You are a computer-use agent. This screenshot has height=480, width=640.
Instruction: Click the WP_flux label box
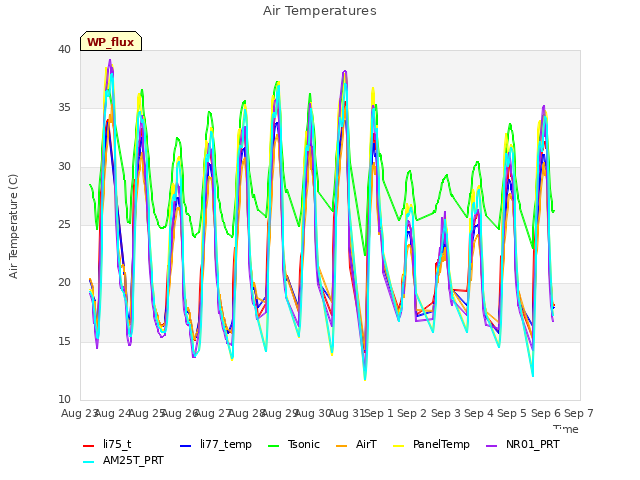(x=111, y=41)
